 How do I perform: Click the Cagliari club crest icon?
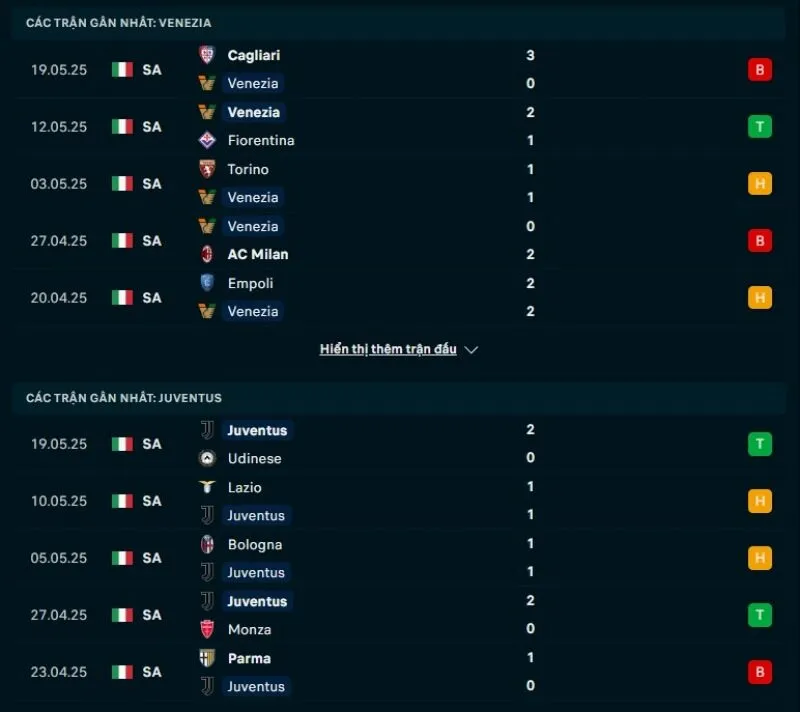[x=208, y=56]
